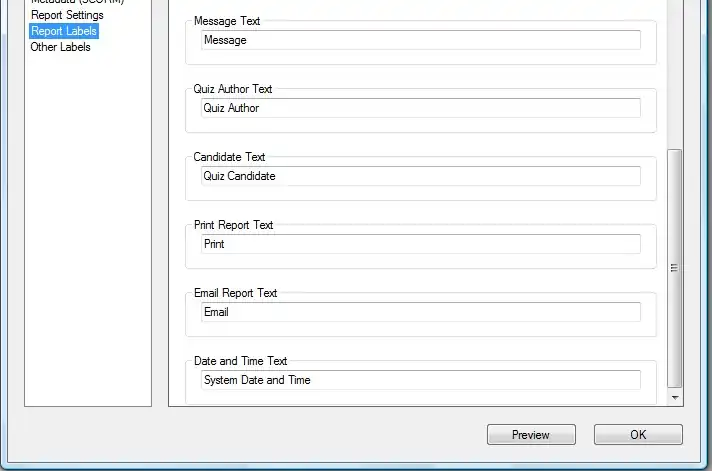Click the 'Quiz Author Text' group label
This screenshot has width=712, height=471.
pos(232,89)
